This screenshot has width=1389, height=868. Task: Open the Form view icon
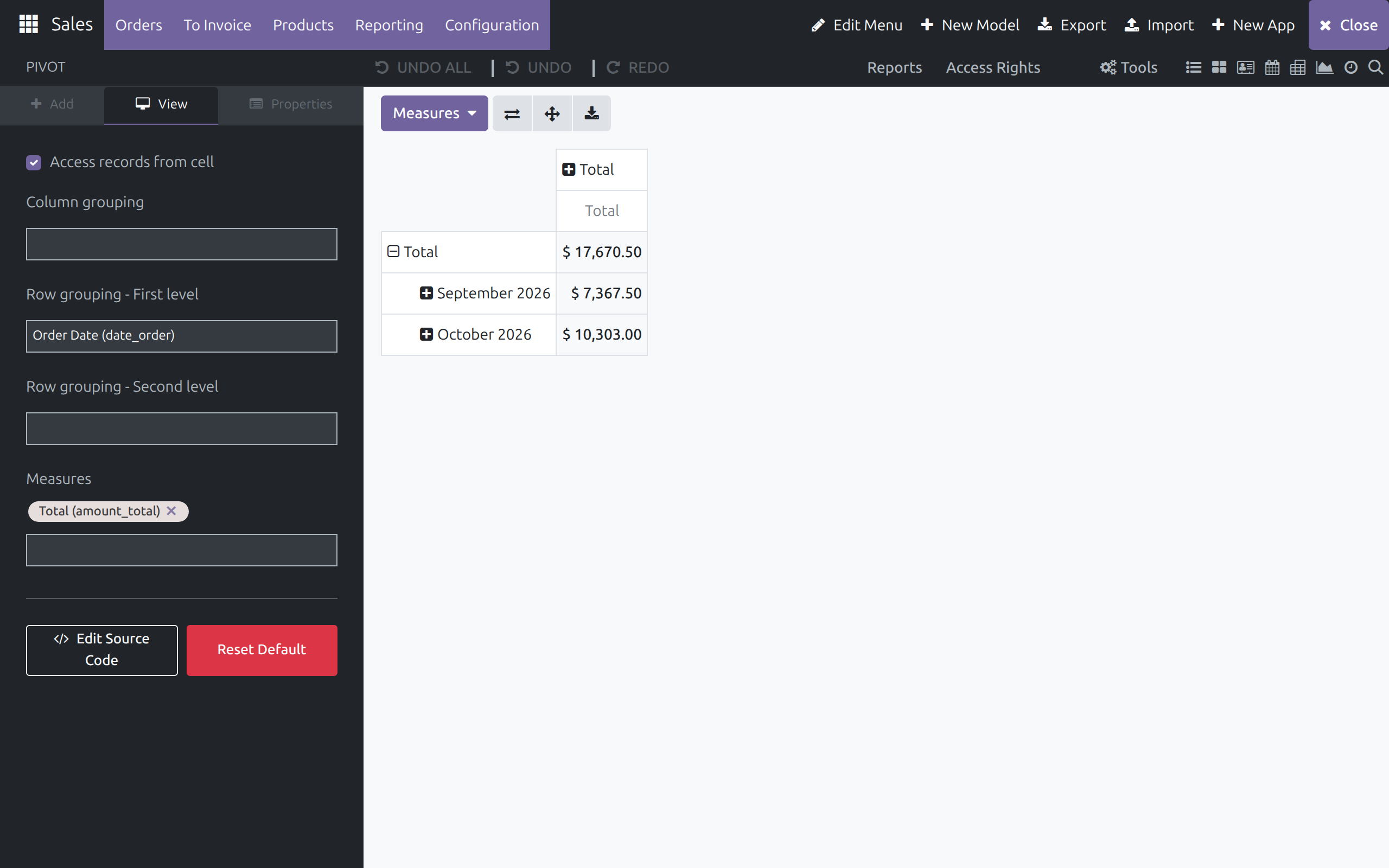point(1246,68)
